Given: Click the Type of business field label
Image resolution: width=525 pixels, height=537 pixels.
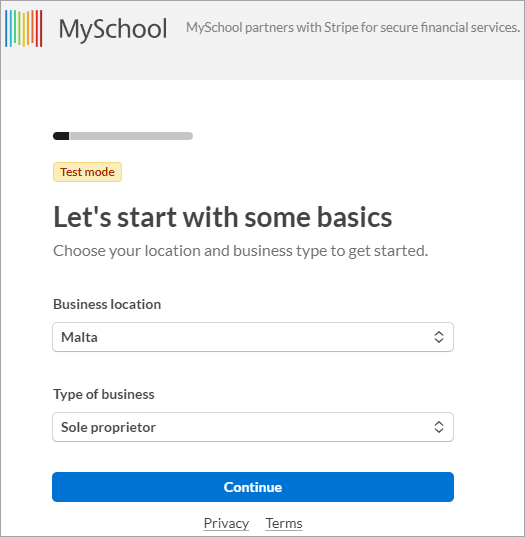Looking at the screenshot, I should click(x=104, y=395).
